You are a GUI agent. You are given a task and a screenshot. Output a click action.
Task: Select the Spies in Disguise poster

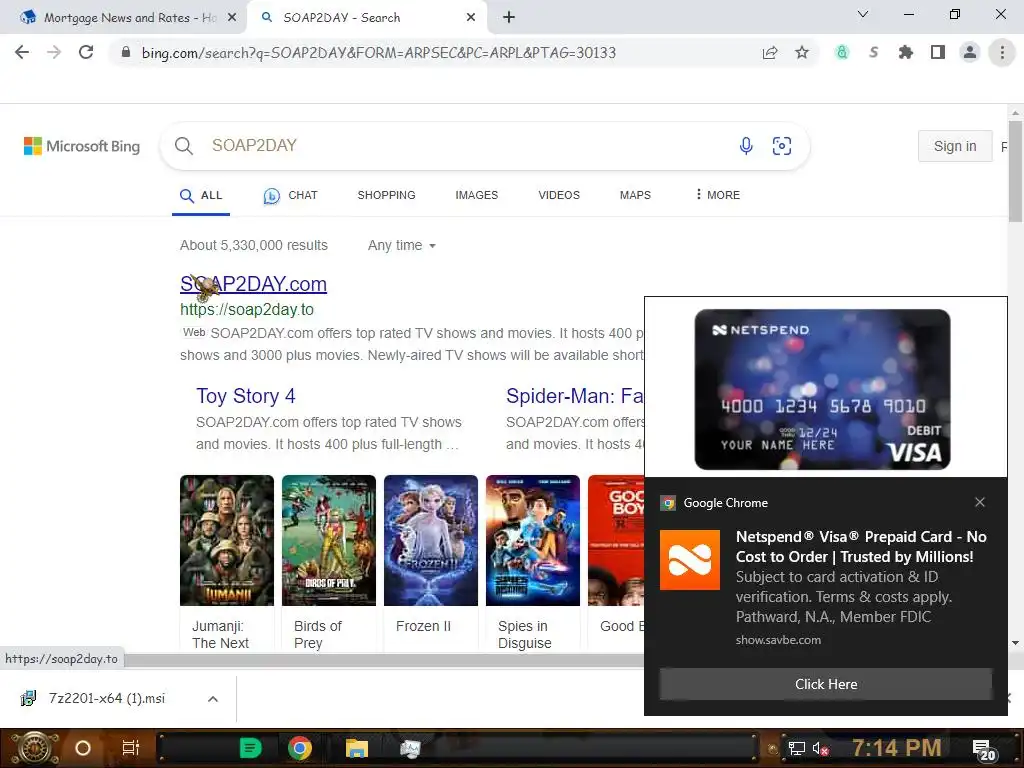pos(533,541)
